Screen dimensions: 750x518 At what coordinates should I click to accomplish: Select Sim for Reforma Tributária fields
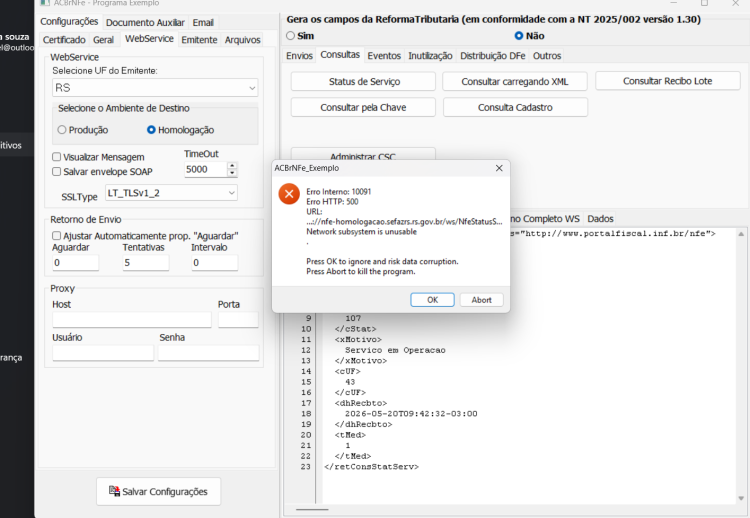coord(290,36)
